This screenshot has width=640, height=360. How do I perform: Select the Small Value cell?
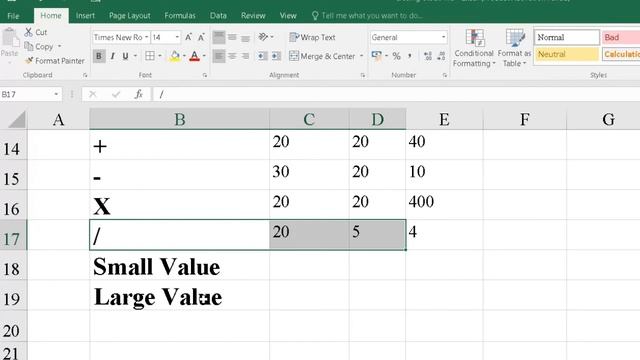[x=179, y=265]
